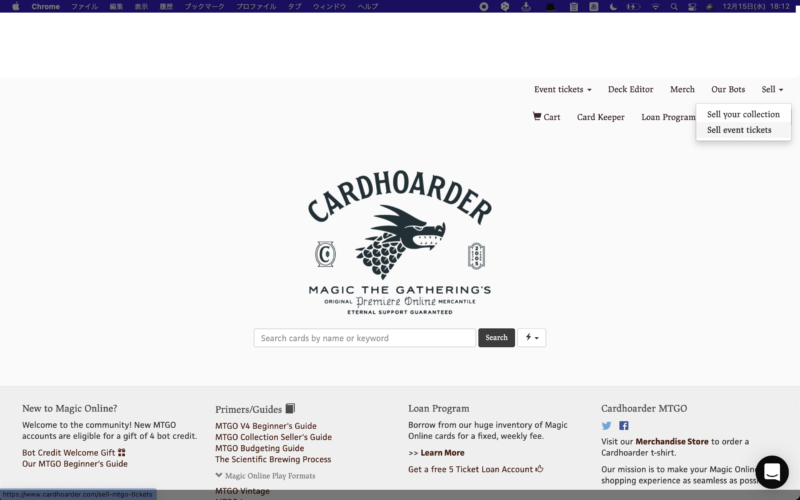Viewport: 800px width, 500px height.
Task: Click the gift icon beside Bot Credit Welcome Gift
Action: (121, 452)
